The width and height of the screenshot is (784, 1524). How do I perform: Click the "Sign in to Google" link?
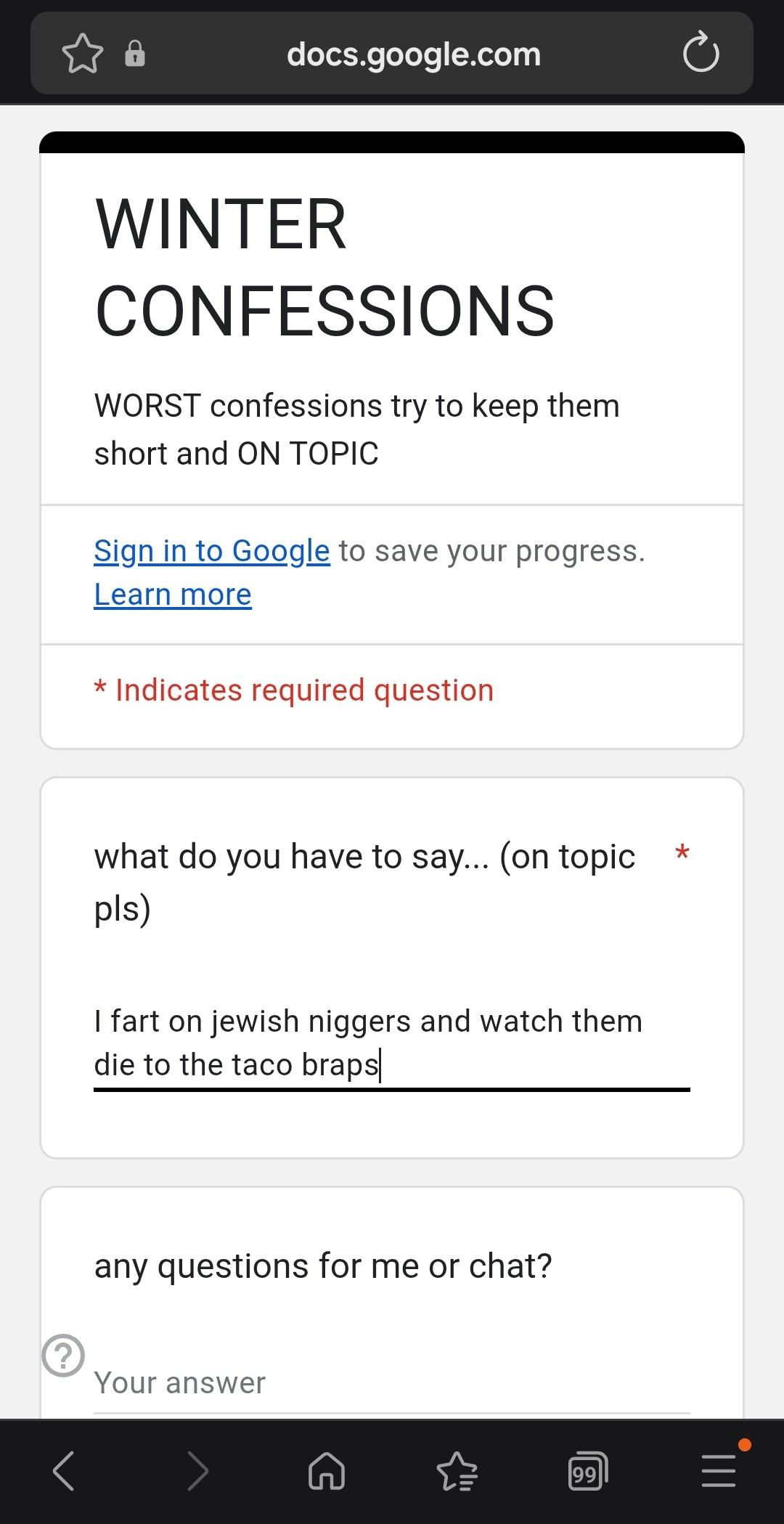point(212,551)
